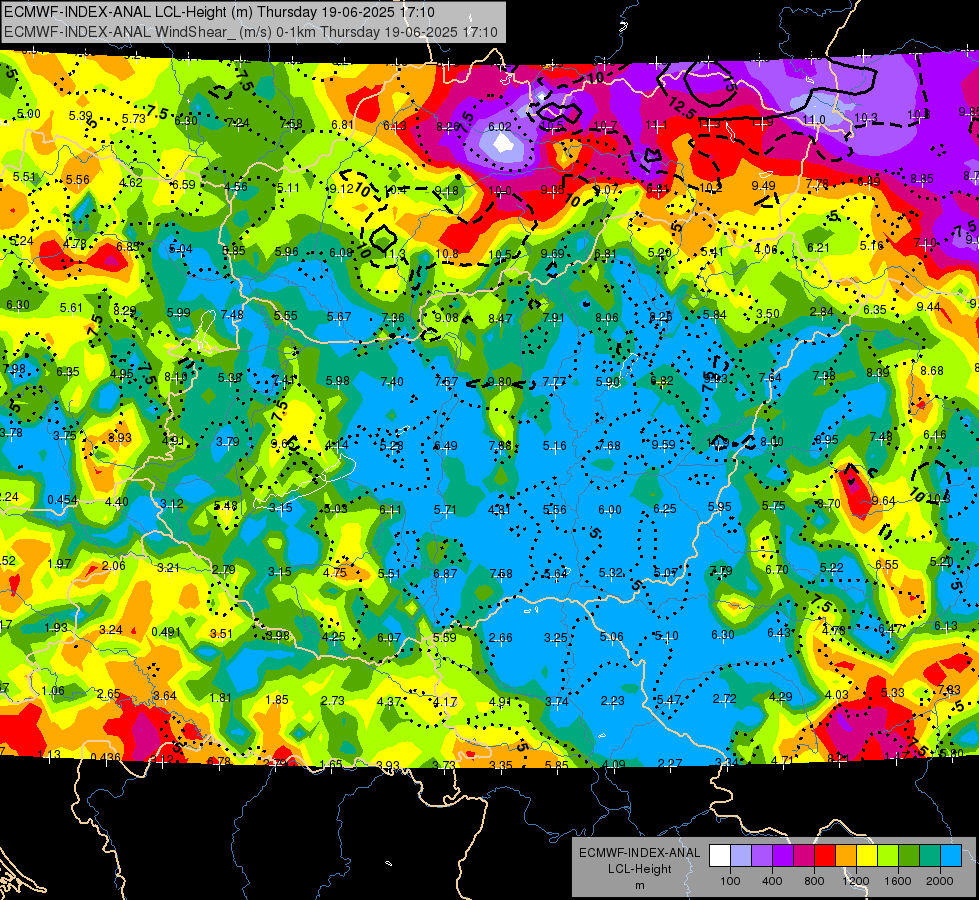Click the grid value 4.17
Screen dimensions: 979x900
(445, 701)
